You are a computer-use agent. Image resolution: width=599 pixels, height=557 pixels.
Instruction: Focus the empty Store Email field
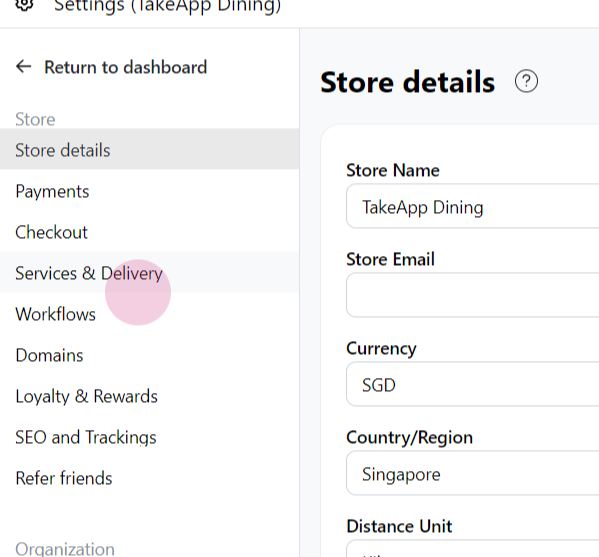click(x=473, y=295)
